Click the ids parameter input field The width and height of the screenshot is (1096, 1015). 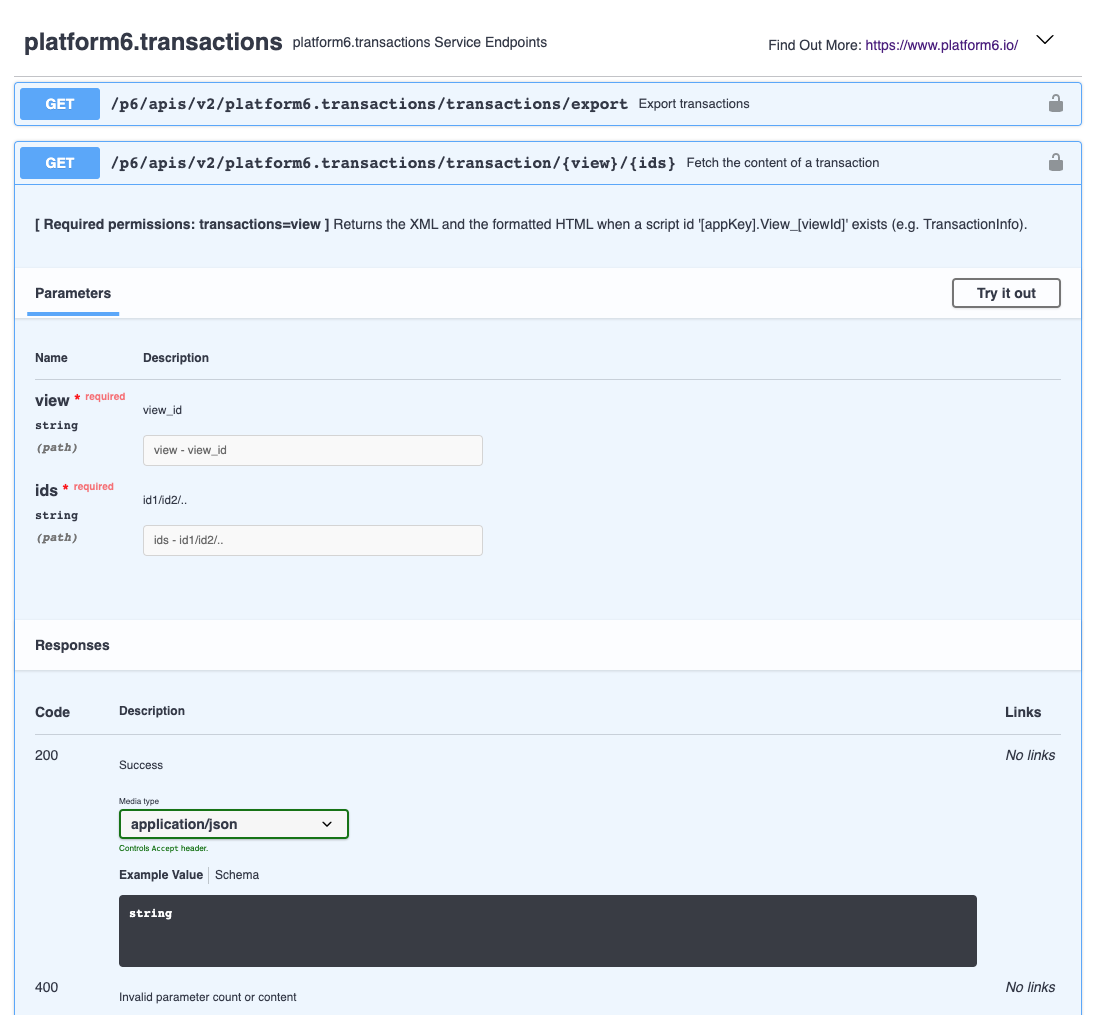pyautogui.click(x=312, y=539)
